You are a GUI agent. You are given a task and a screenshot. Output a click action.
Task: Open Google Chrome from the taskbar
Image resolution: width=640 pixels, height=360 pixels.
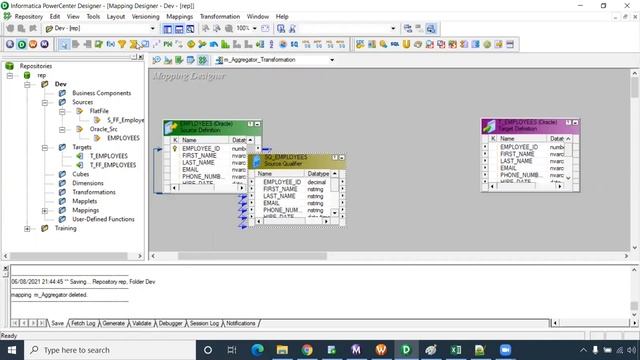click(307, 350)
